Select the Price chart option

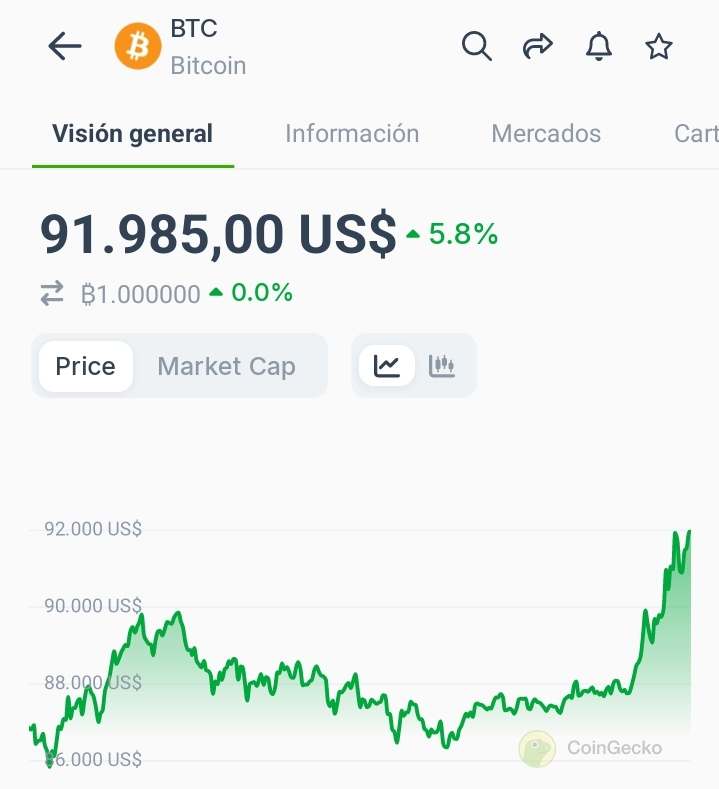[x=86, y=366]
